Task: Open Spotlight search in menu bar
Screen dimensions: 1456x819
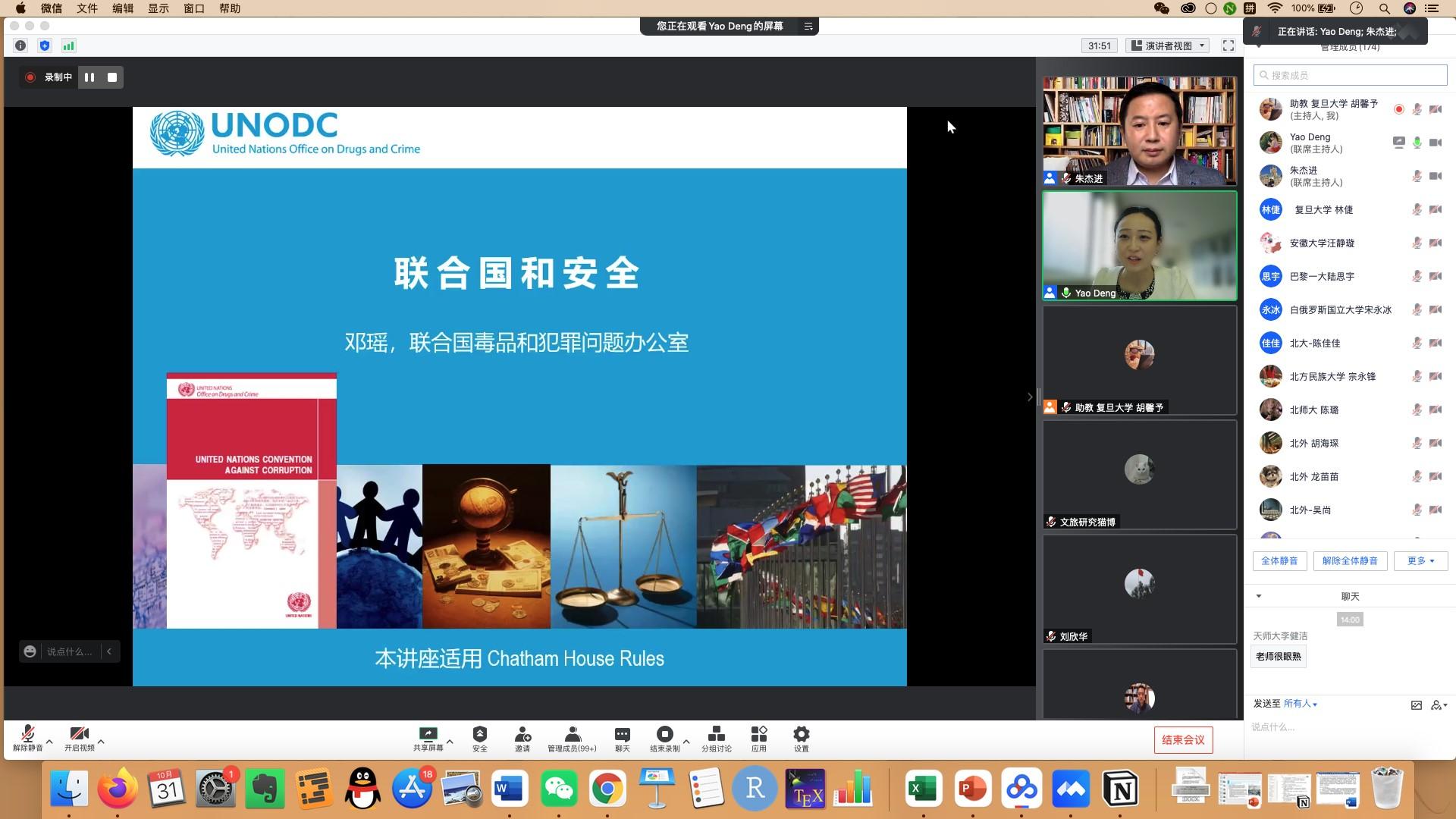Action: point(1384,8)
